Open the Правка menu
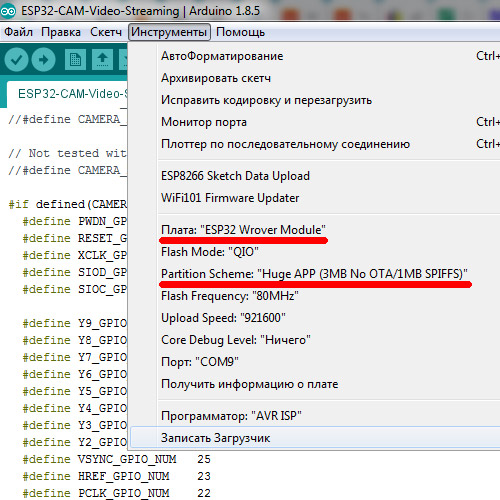This screenshot has height=500, width=500. coord(61,32)
